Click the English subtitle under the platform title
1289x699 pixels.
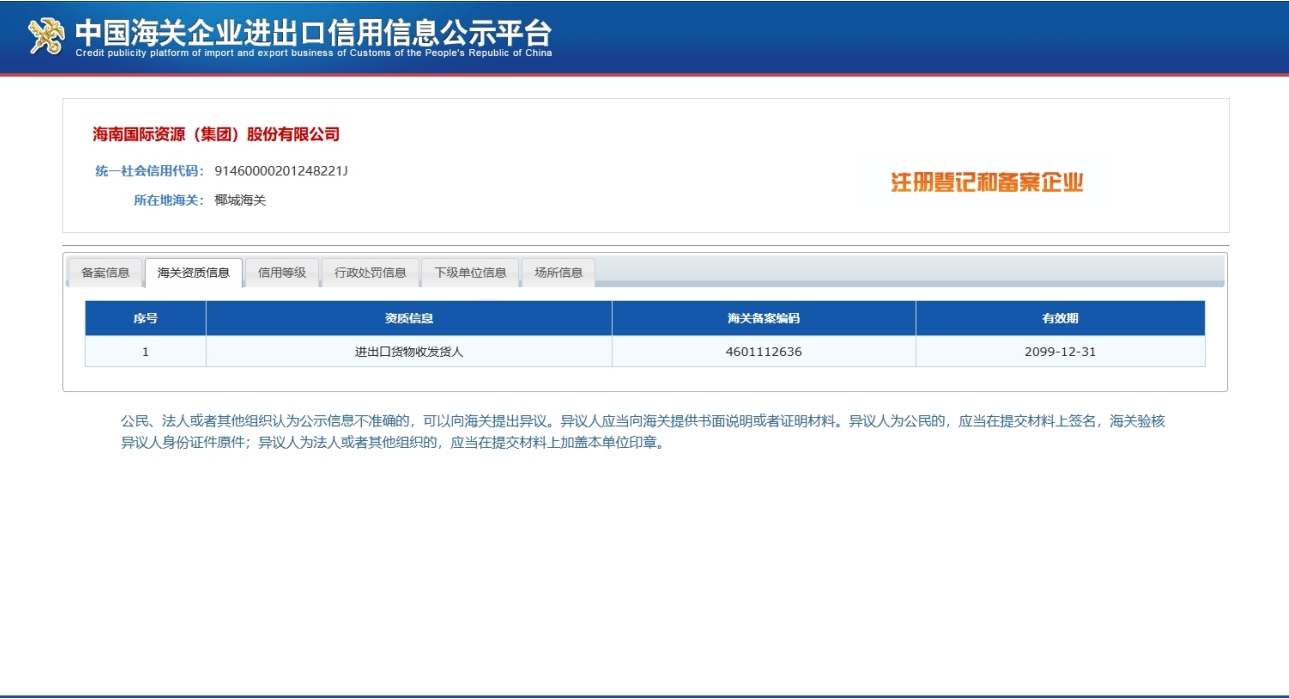[313, 53]
